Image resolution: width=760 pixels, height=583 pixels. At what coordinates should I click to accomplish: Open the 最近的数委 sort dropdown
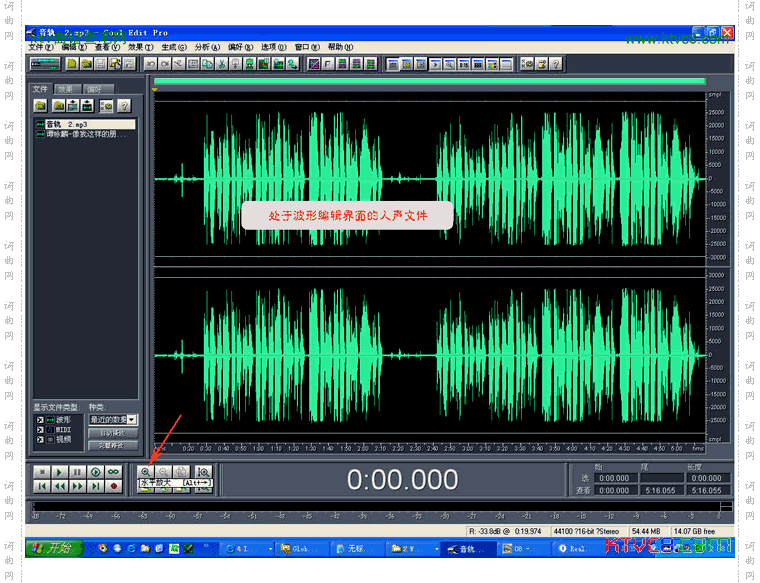132,419
